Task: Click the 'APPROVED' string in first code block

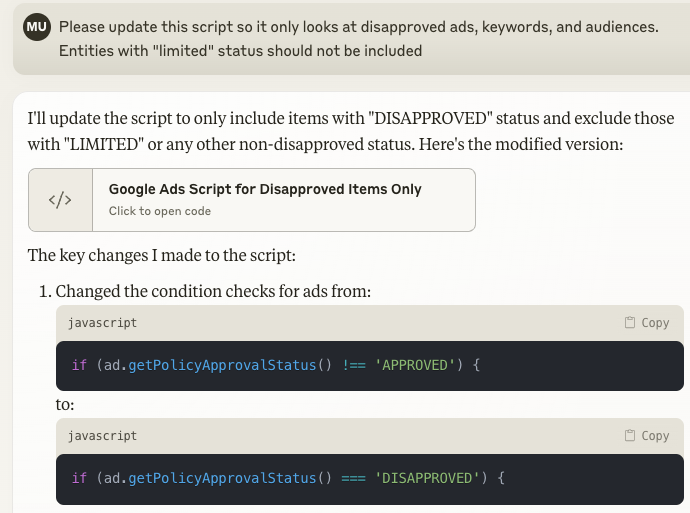Action: (x=411, y=365)
